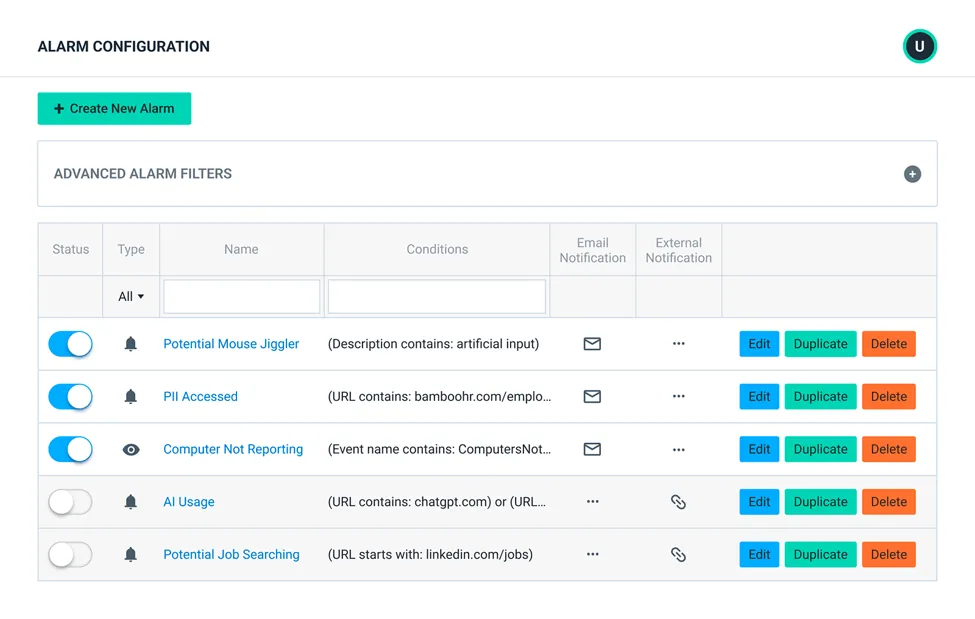
Task: Edit the AI Usage alarm
Action: pos(759,501)
